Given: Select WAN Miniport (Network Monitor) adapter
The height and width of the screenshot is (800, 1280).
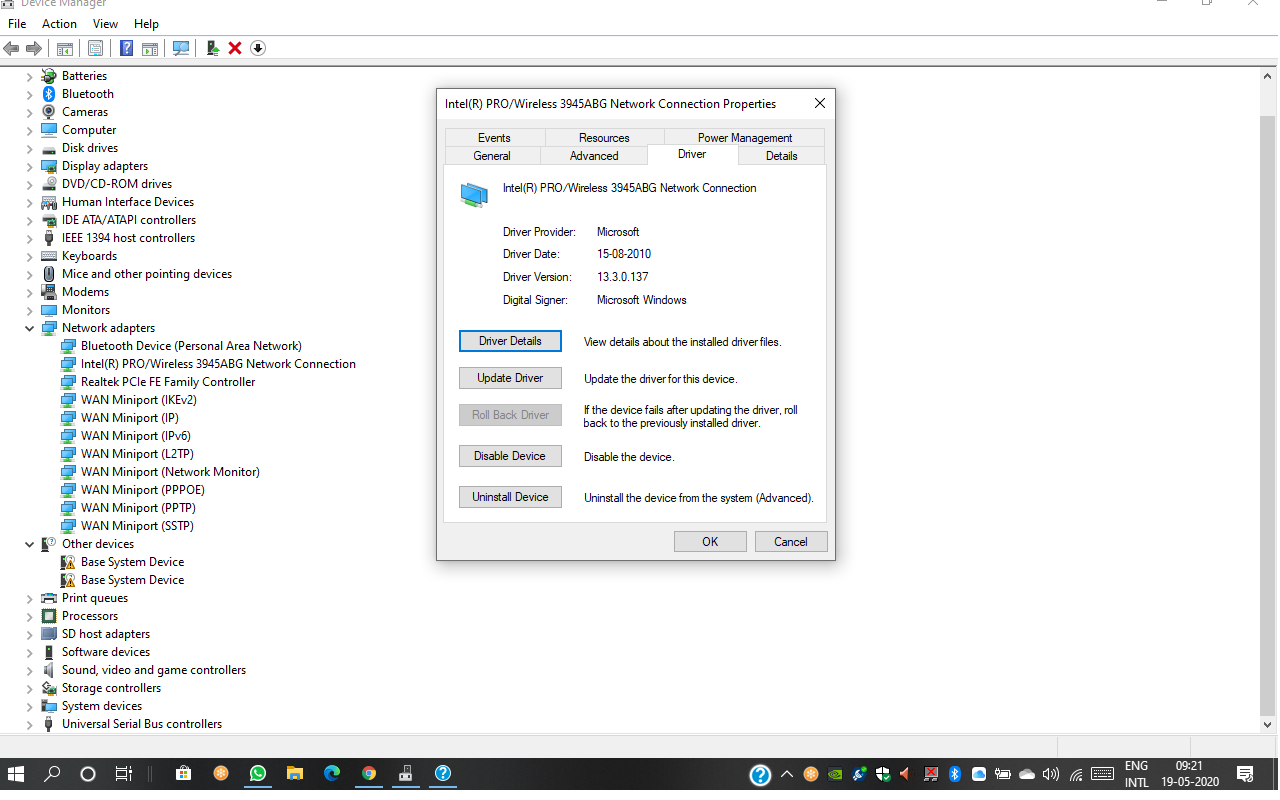Looking at the screenshot, I should (170, 472).
